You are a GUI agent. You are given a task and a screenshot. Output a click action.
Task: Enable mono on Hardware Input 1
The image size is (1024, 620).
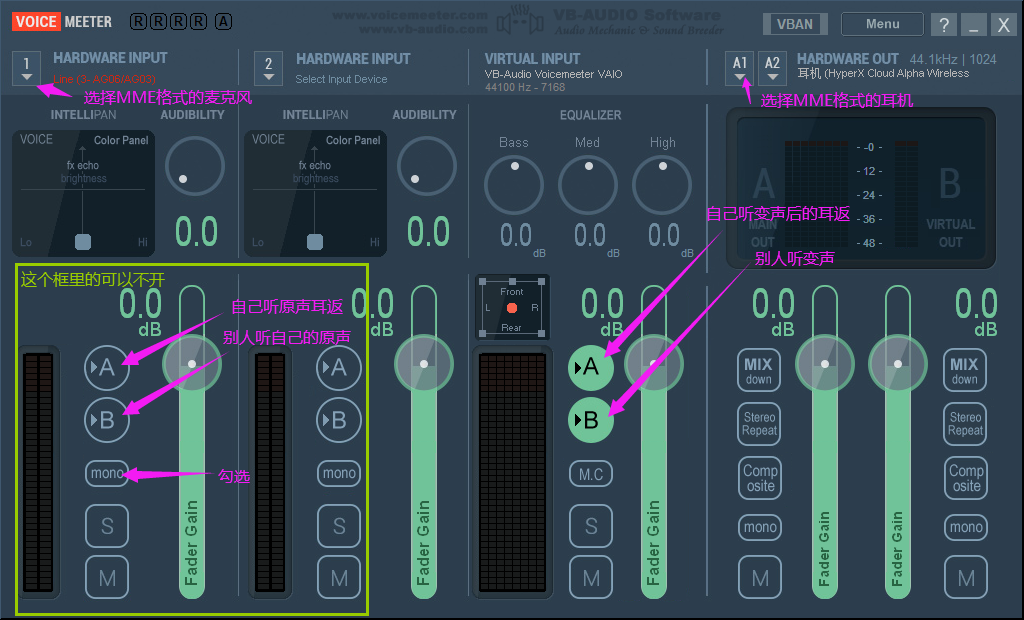coord(106,473)
